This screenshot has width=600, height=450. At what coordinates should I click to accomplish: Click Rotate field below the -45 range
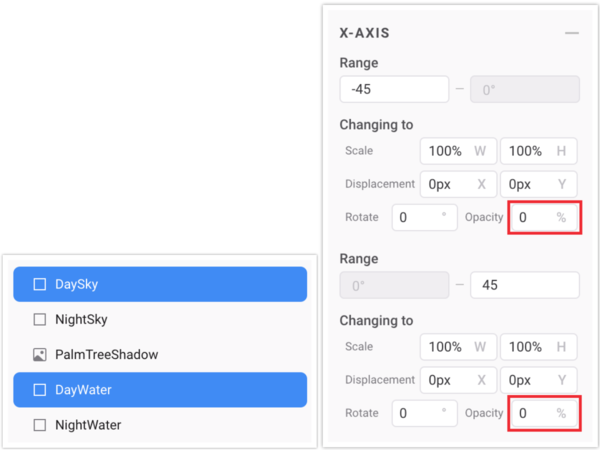(426, 217)
